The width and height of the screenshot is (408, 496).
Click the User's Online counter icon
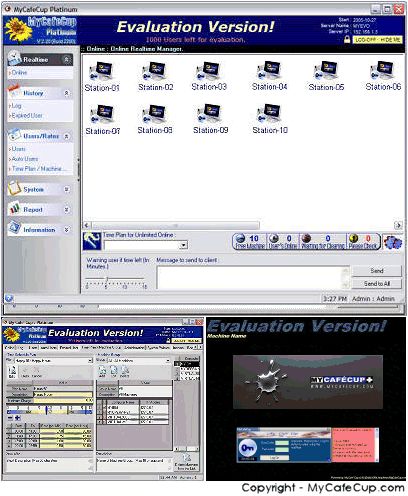pyautogui.click(x=274, y=238)
